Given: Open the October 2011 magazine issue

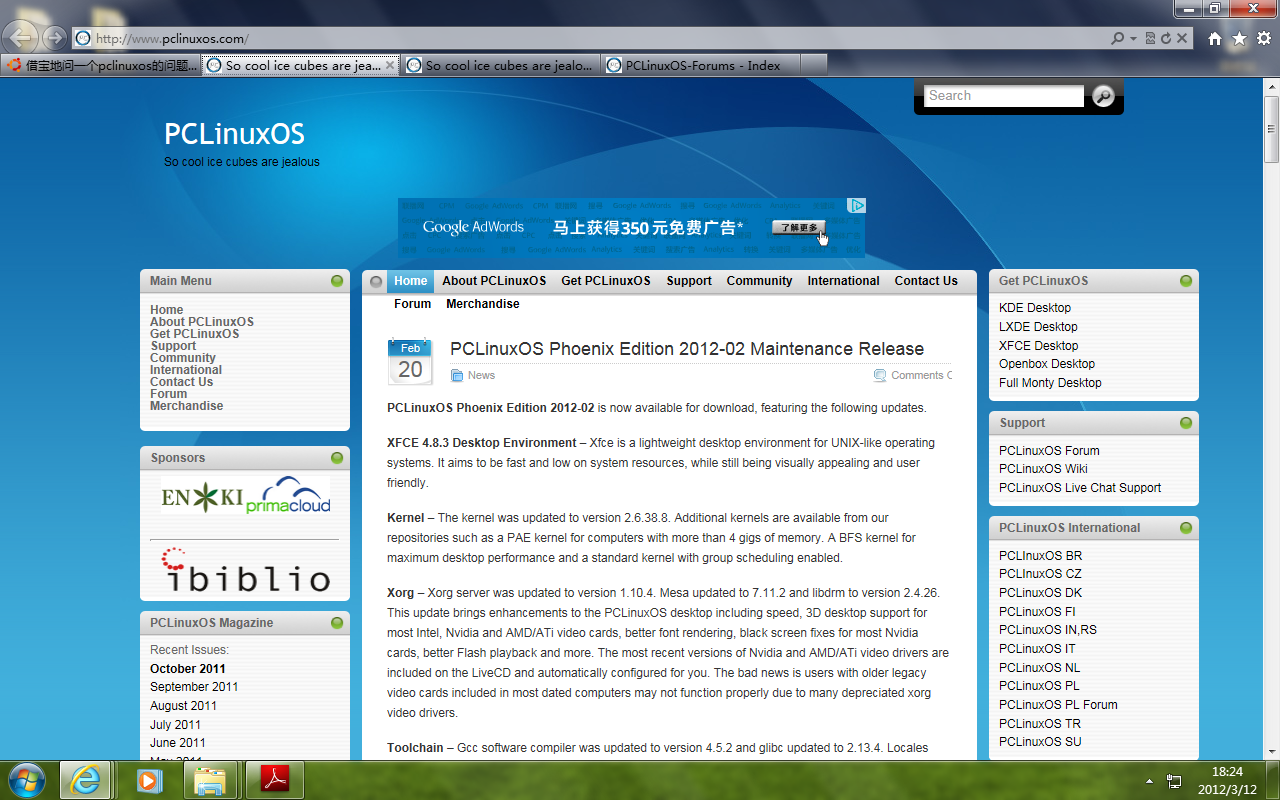Looking at the screenshot, I should tap(188, 669).
